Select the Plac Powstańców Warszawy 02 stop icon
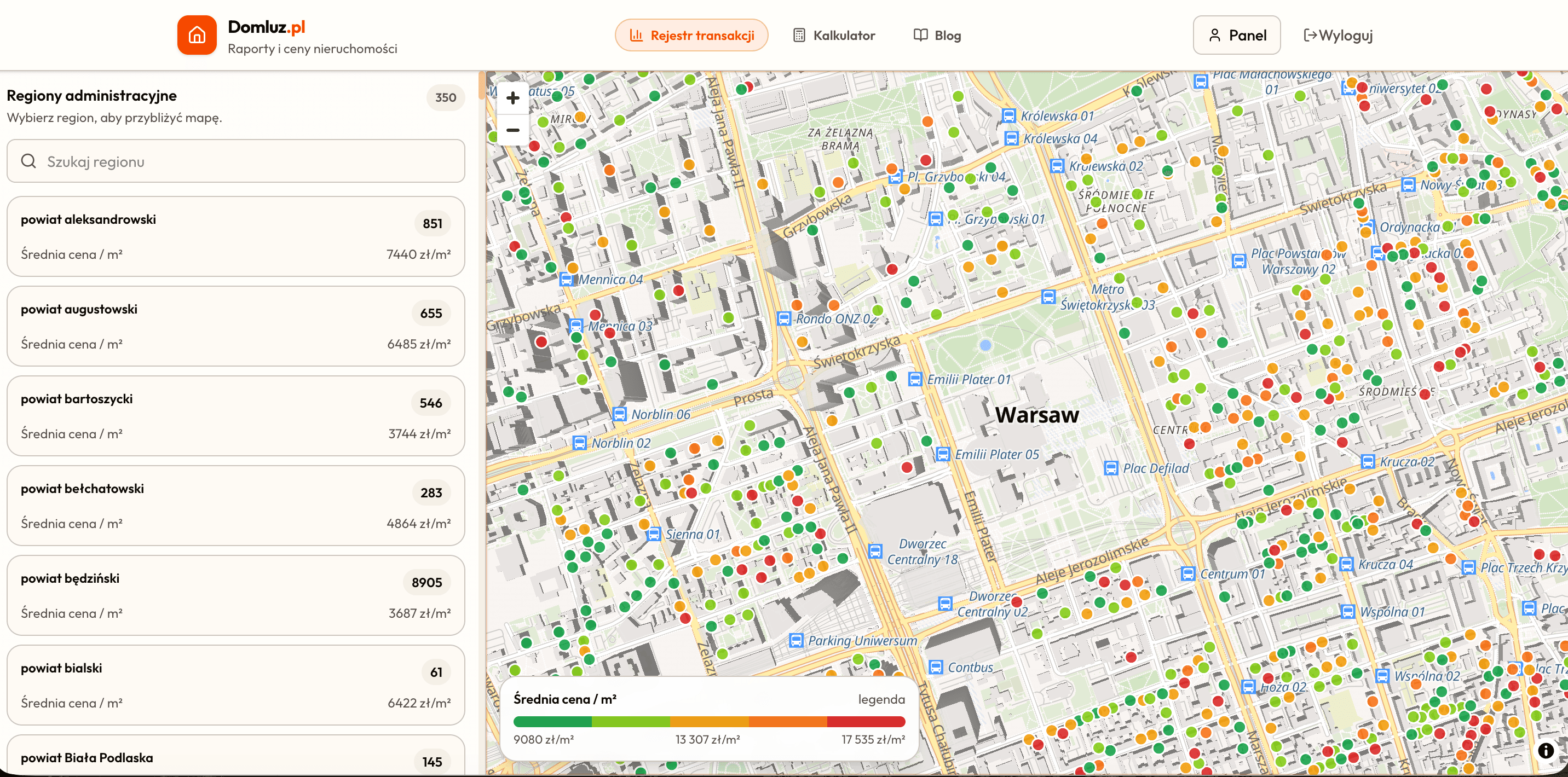 [1239, 261]
